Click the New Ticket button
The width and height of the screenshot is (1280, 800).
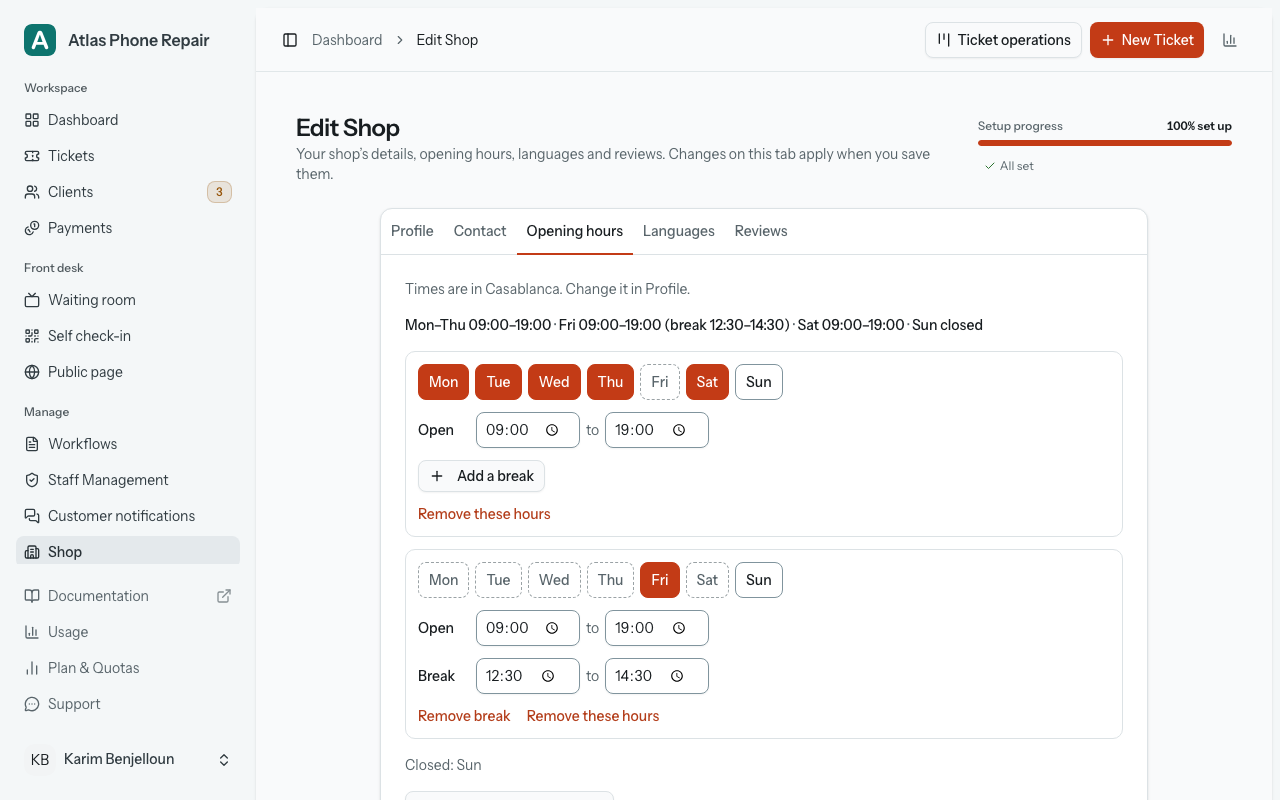coord(1147,40)
